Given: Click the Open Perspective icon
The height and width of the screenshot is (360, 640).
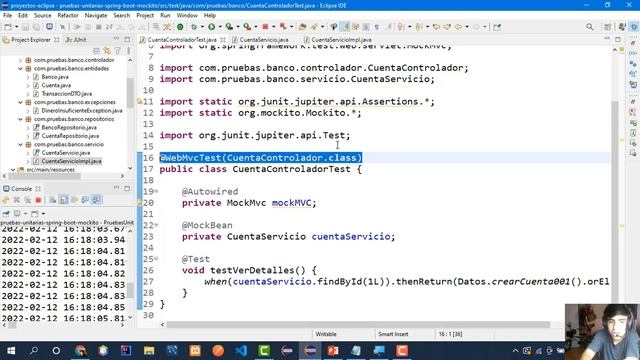Looking at the screenshot, I should click(608, 27).
